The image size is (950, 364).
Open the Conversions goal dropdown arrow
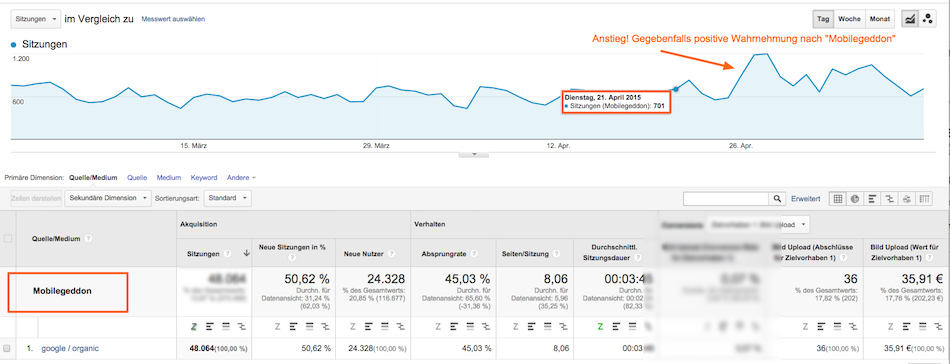coord(803,225)
